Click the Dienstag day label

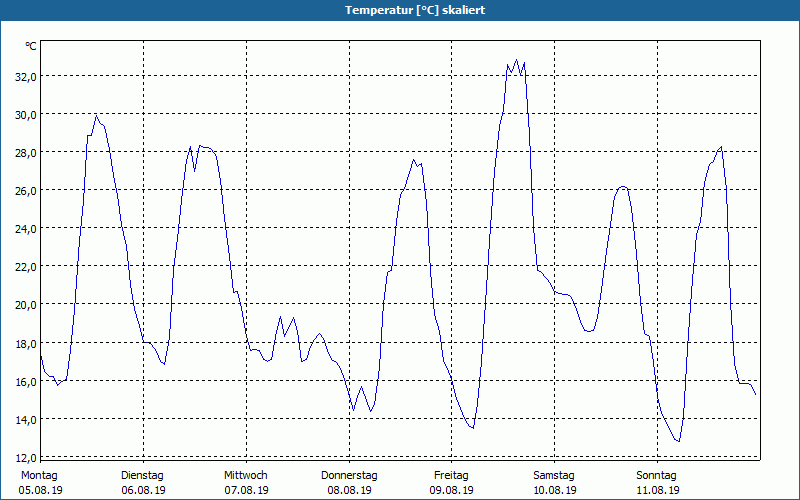coord(142,476)
